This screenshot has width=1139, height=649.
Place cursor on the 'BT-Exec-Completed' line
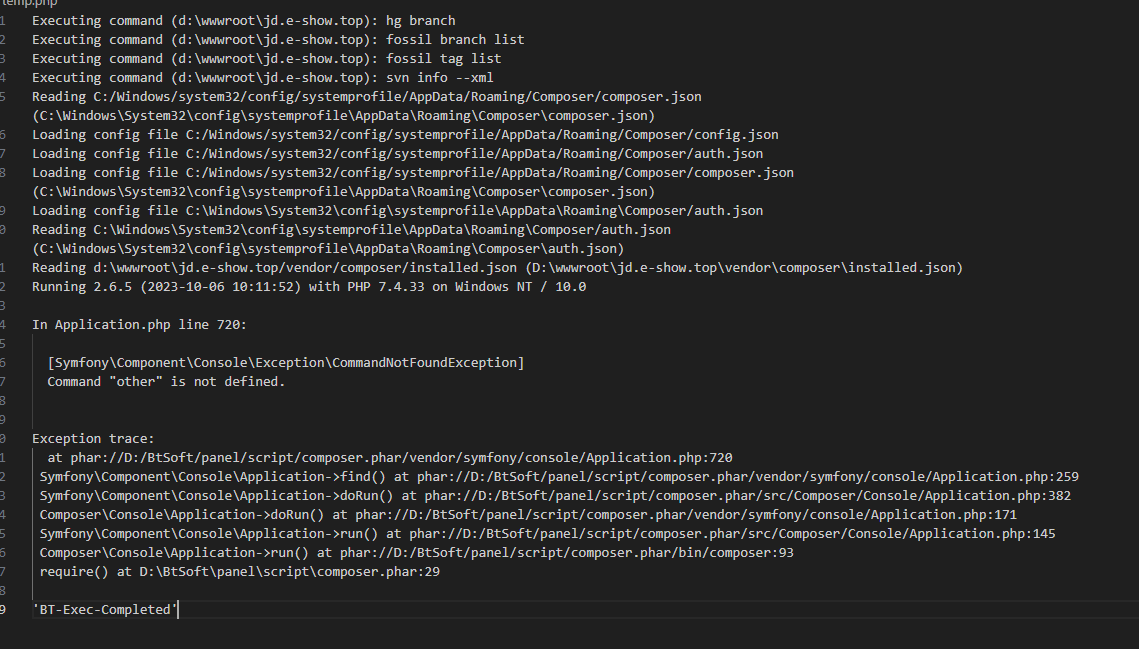pos(105,610)
